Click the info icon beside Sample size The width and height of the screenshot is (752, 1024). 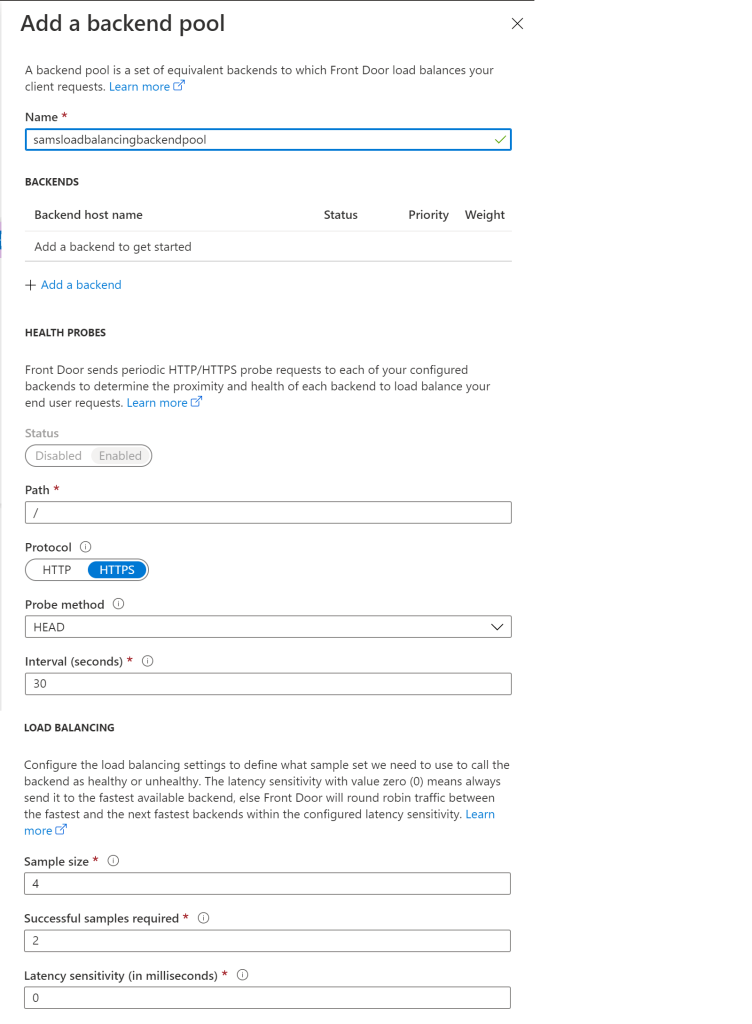tap(113, 861)
